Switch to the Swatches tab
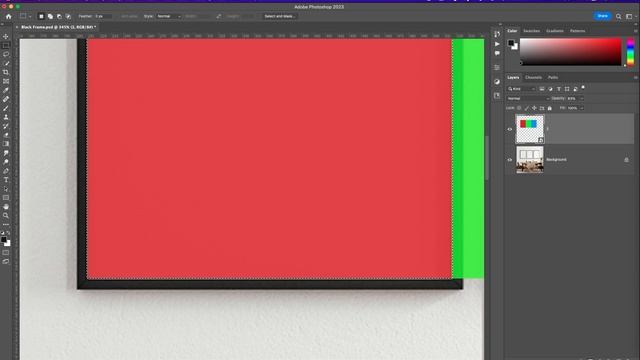640x360 pixels. pyautogui.click(x=531, y=31)
